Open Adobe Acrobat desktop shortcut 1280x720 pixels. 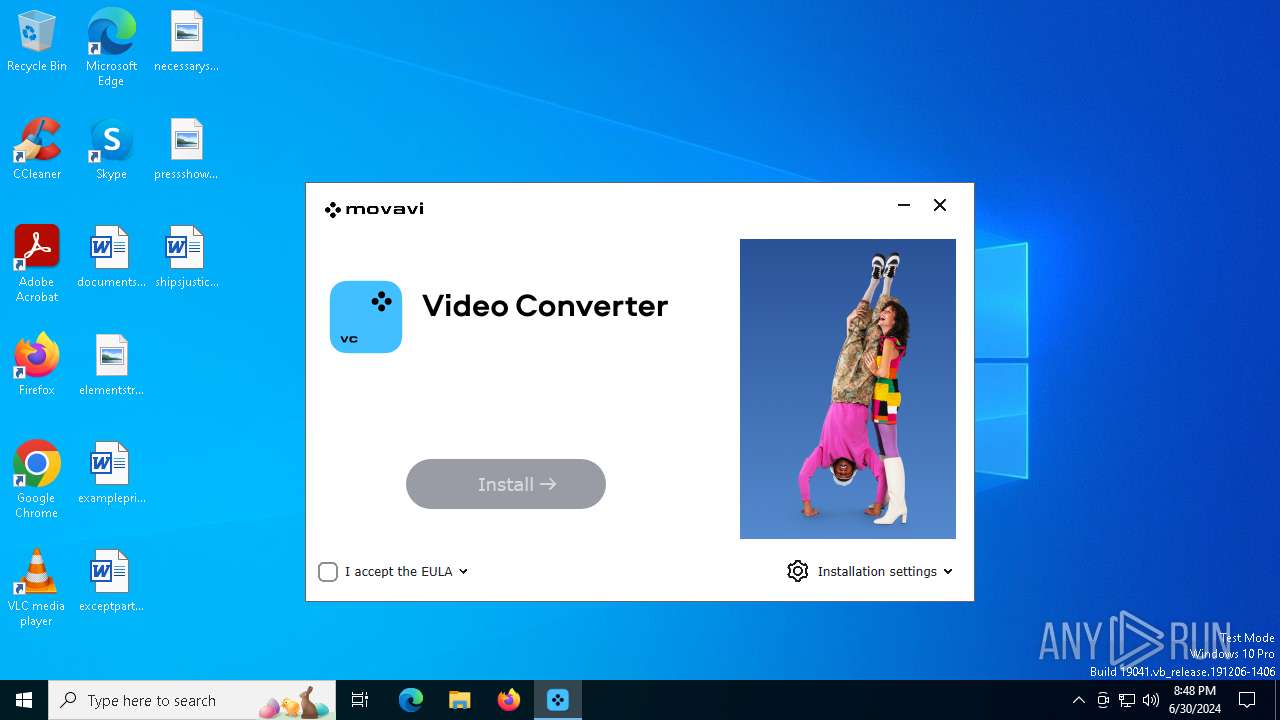[37, 264]
